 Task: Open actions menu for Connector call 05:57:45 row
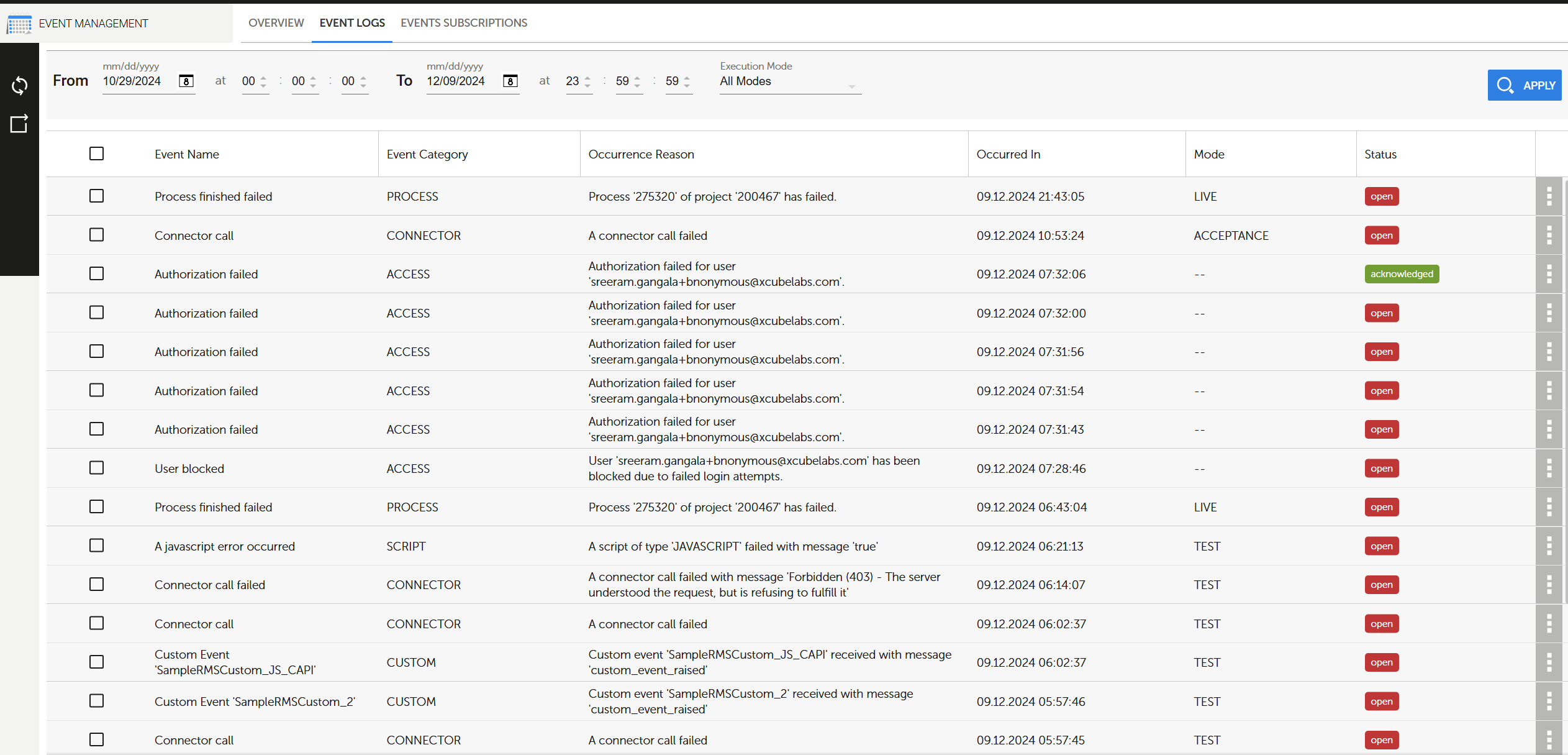coord(1549,739)
